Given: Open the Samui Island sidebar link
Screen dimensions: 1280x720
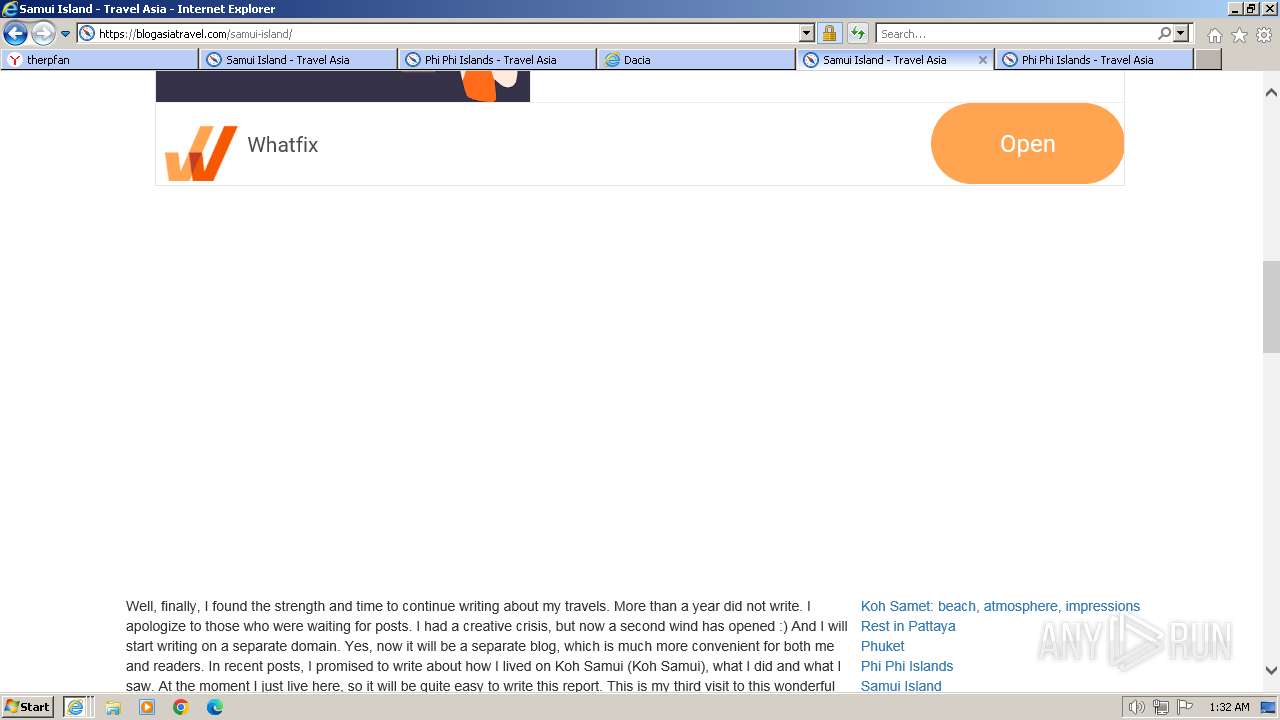Looking at the screenshot, I should point(901,686).
